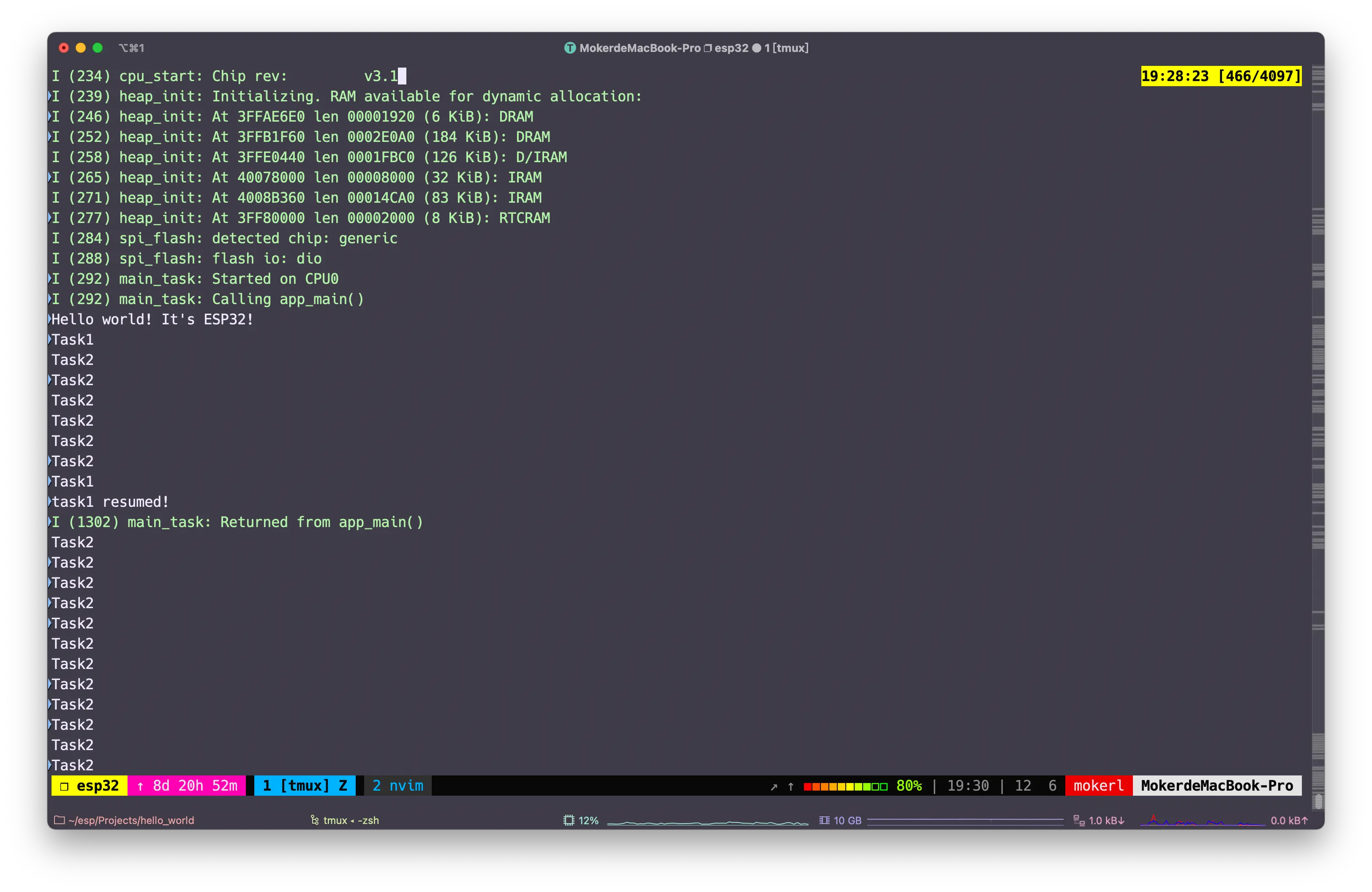The image size is (1372, 892).
Task: Click the network icon beside 1.0 kB↓
Action: [x=1079, y=820]
